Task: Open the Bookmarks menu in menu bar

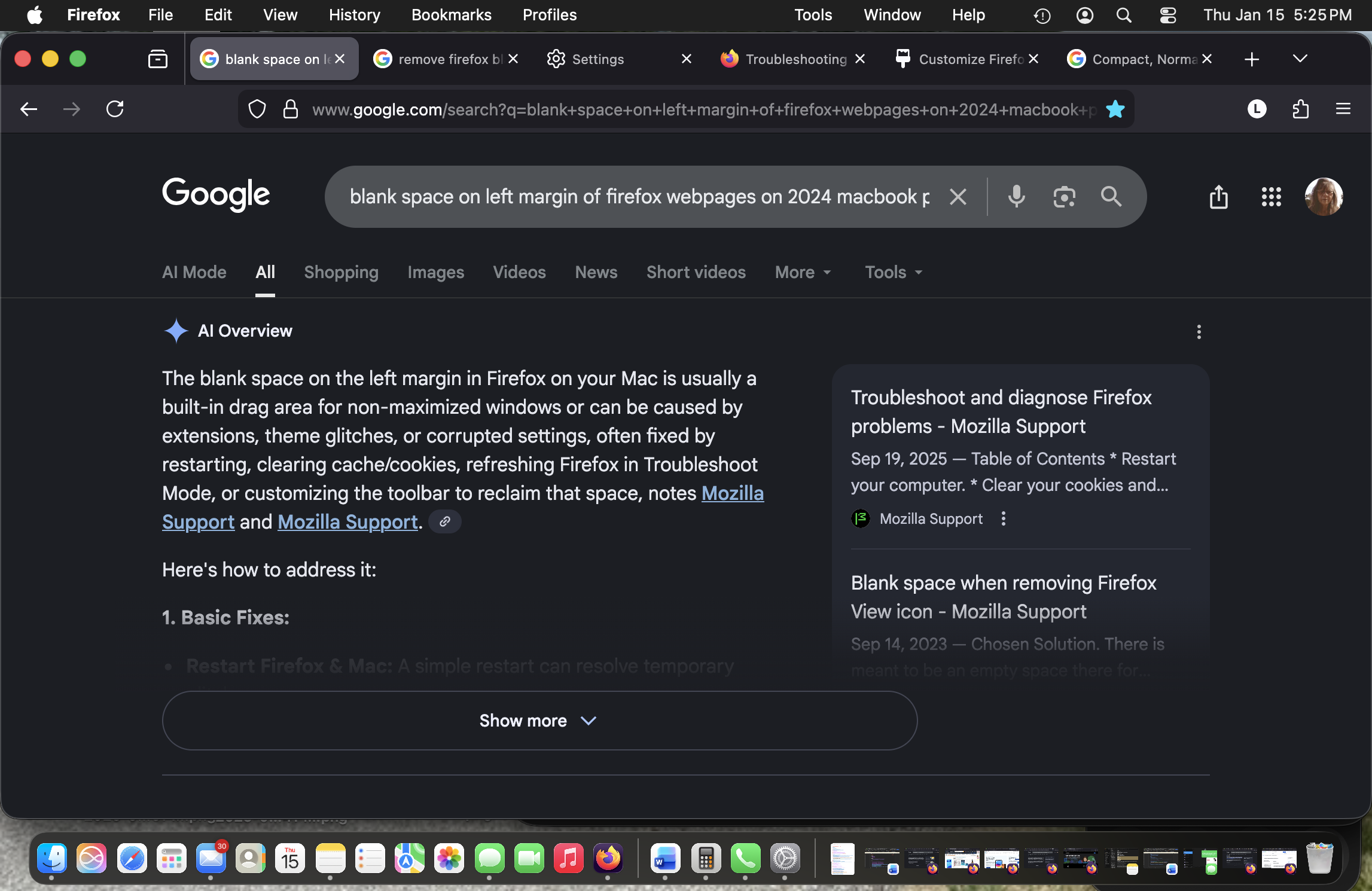Action: [x=451, y=15]
